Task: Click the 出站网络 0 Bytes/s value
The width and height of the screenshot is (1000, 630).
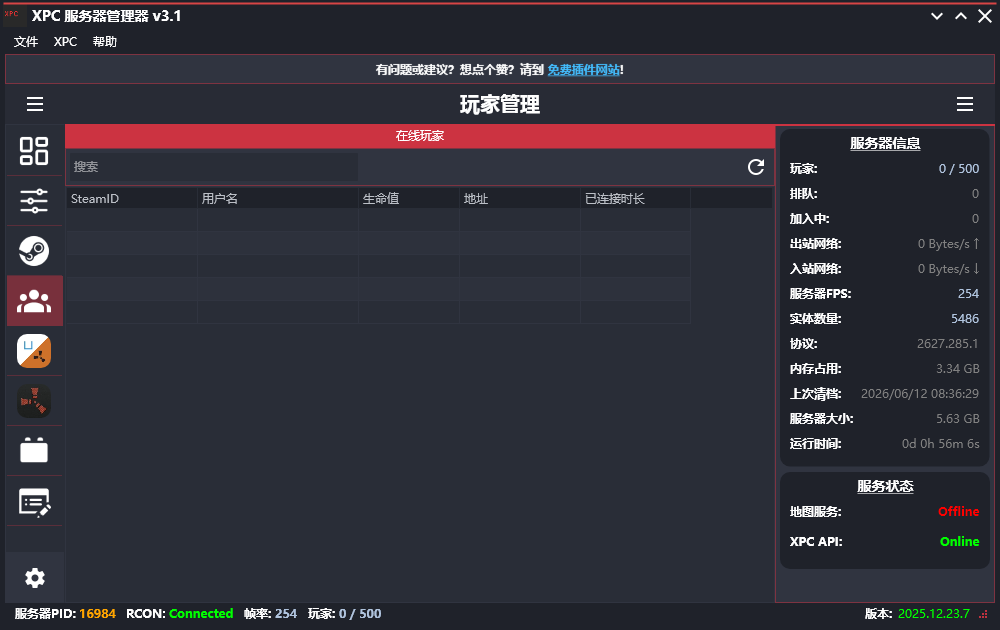Action: (948, 244)
